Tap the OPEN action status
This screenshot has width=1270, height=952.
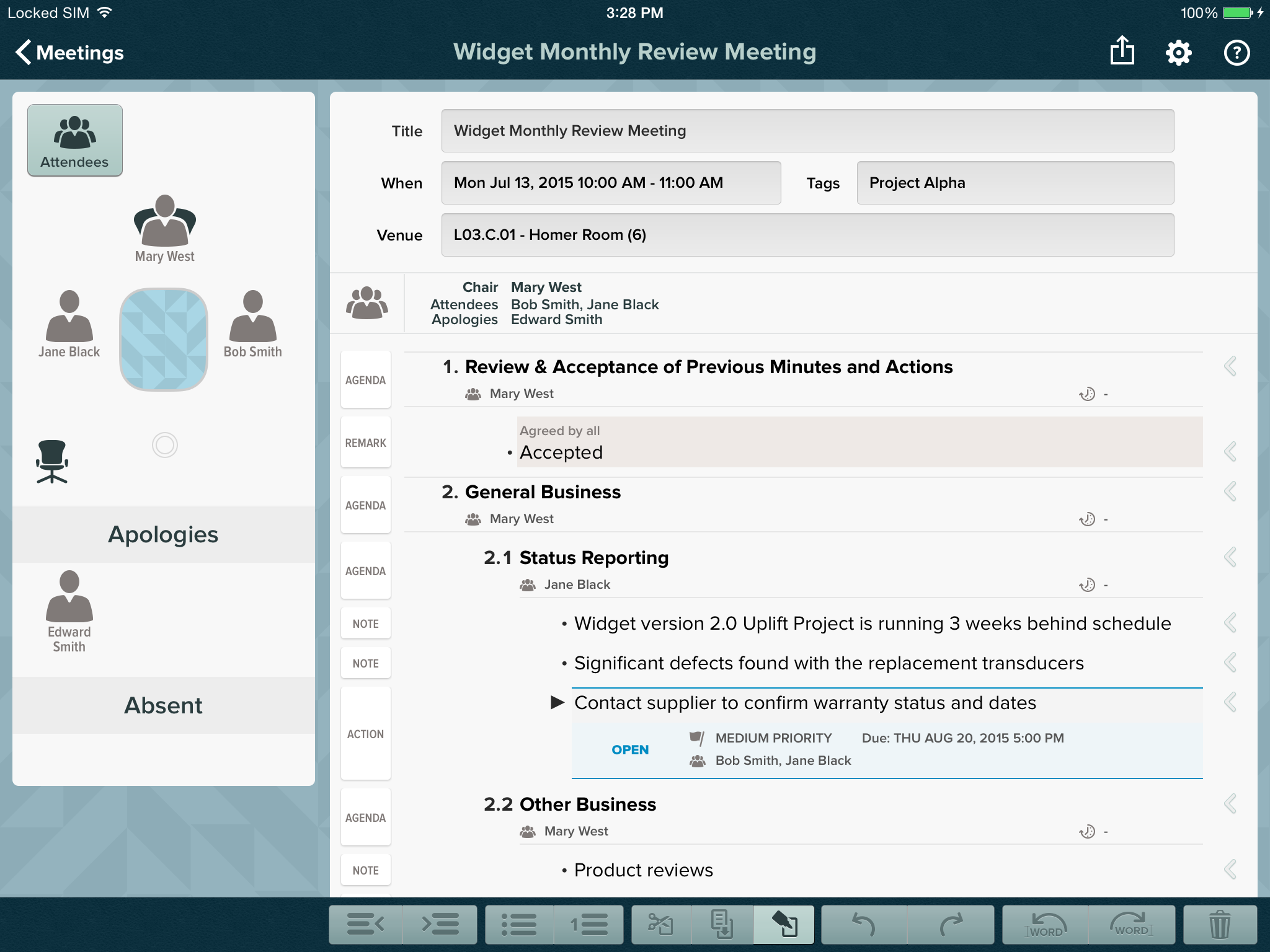point(630,749)
